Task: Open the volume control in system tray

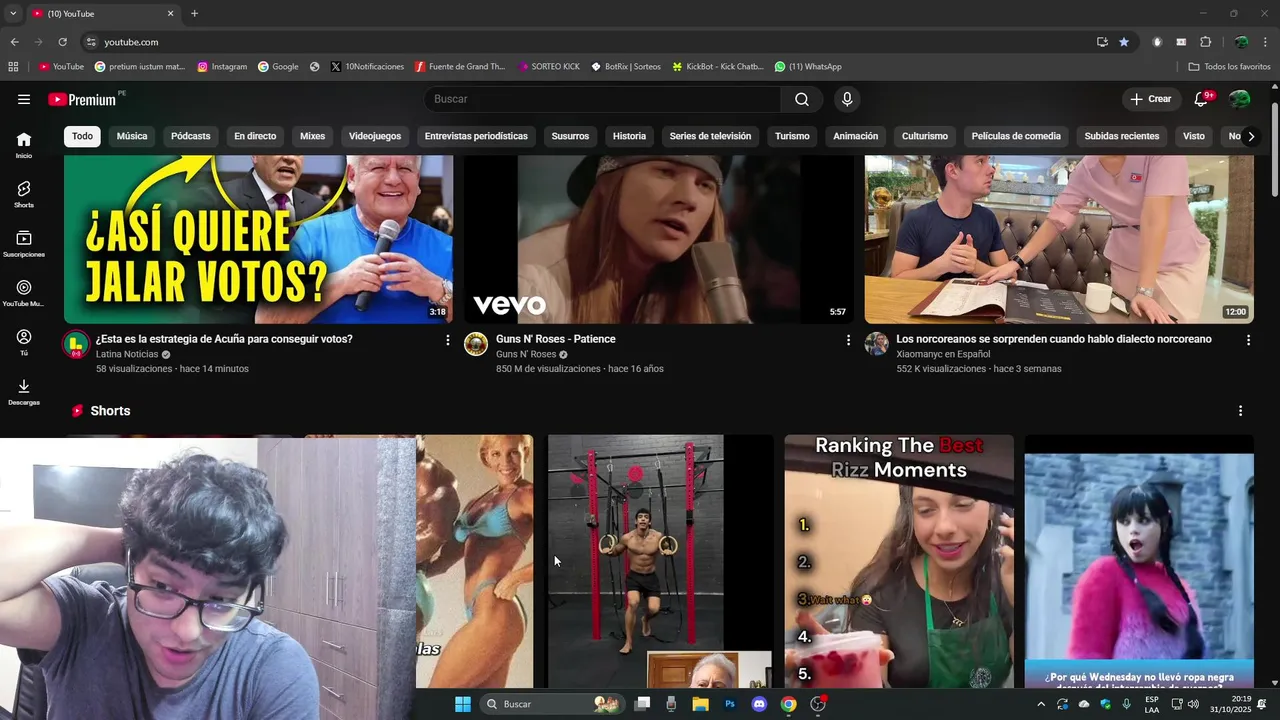Action: click(x=1193, y=704)
